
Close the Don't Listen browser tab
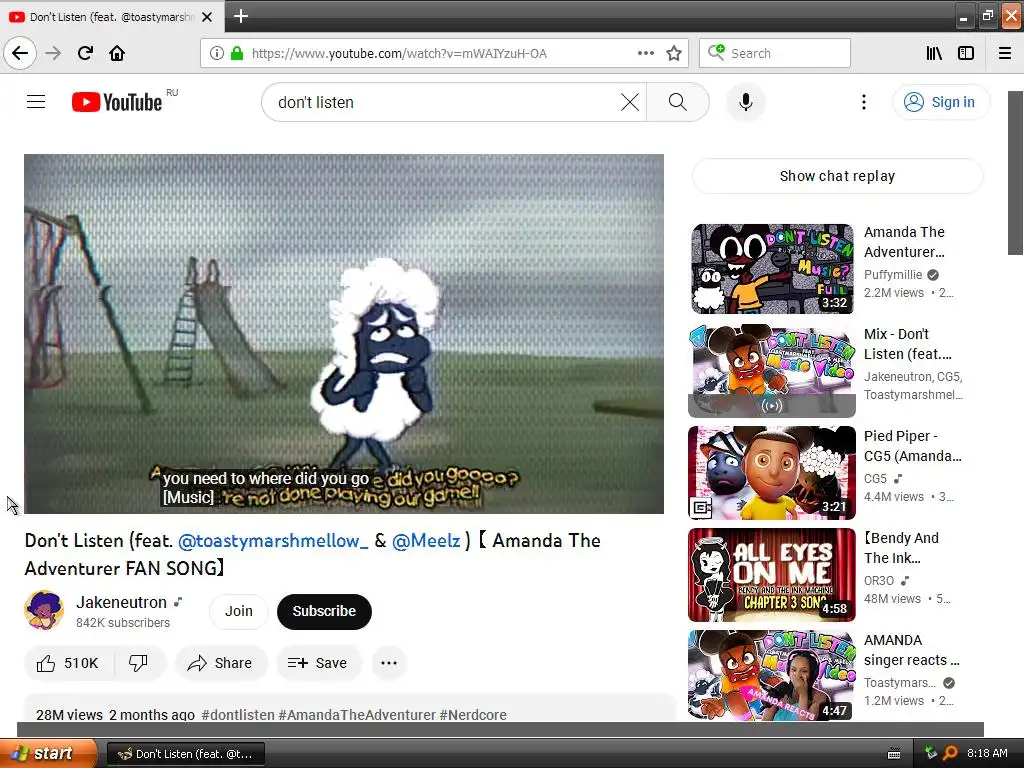(207, 17)
